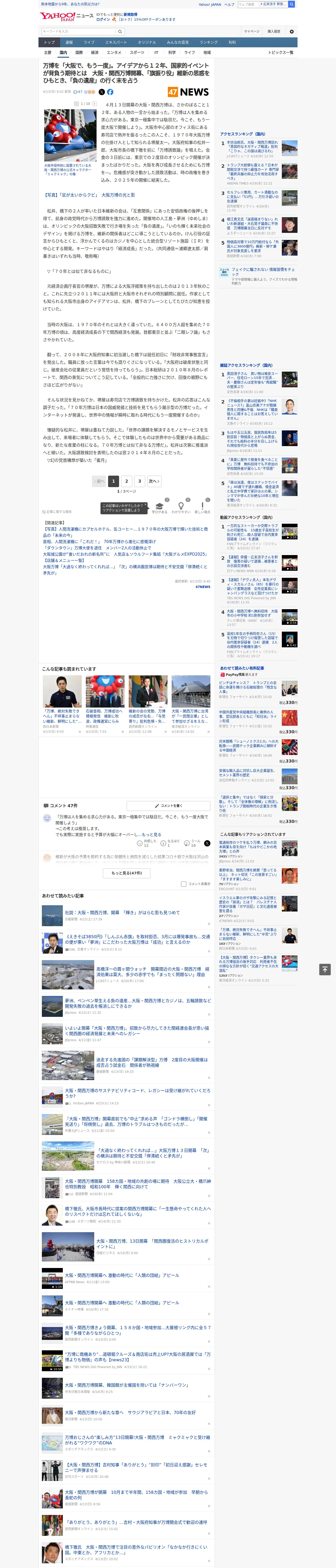Open 橋下徹氏、大阪市長時代に提案 article

(138, 1211)
